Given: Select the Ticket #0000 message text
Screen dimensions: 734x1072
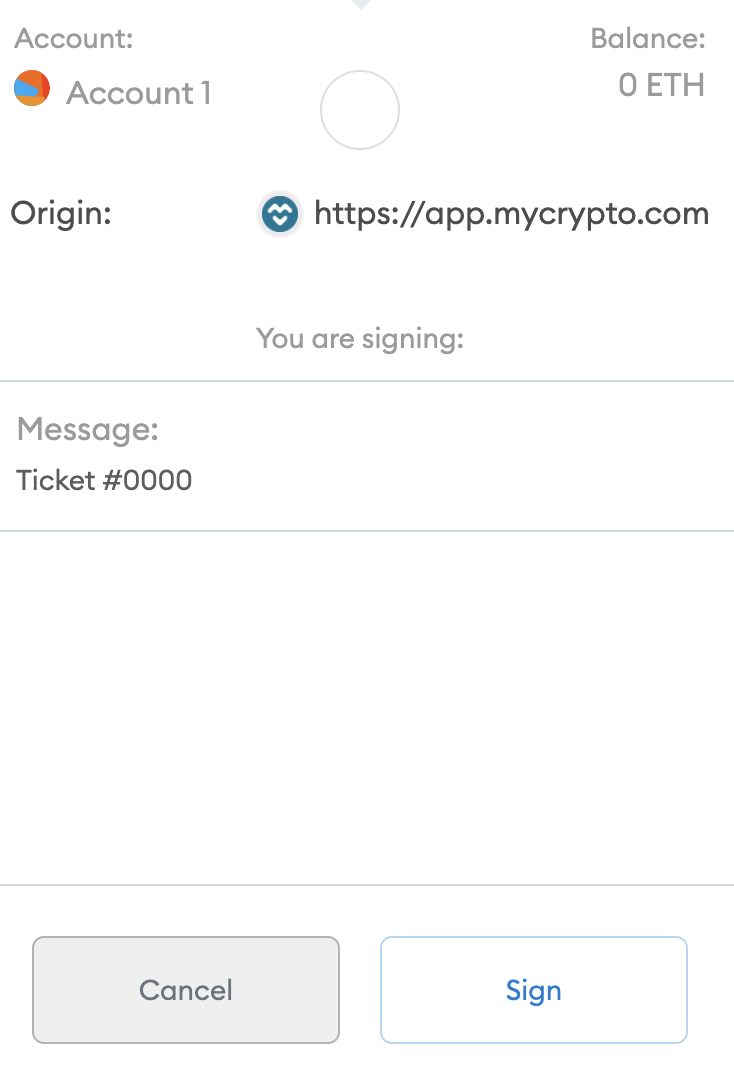Looking at the screenshot, I should pos(103,481).
